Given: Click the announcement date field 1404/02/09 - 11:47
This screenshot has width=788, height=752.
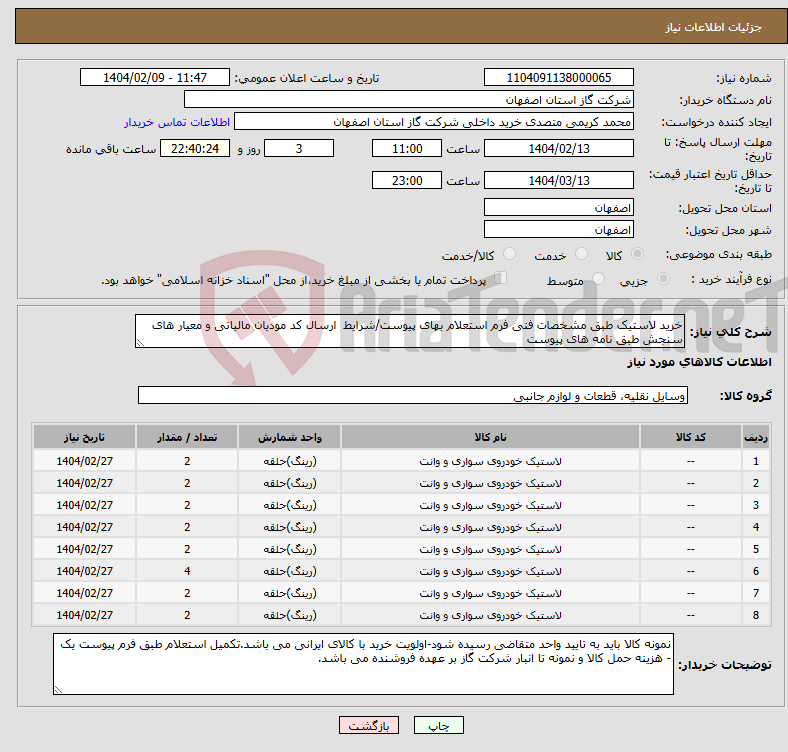Looking at the screenshot, I should 155,77.
